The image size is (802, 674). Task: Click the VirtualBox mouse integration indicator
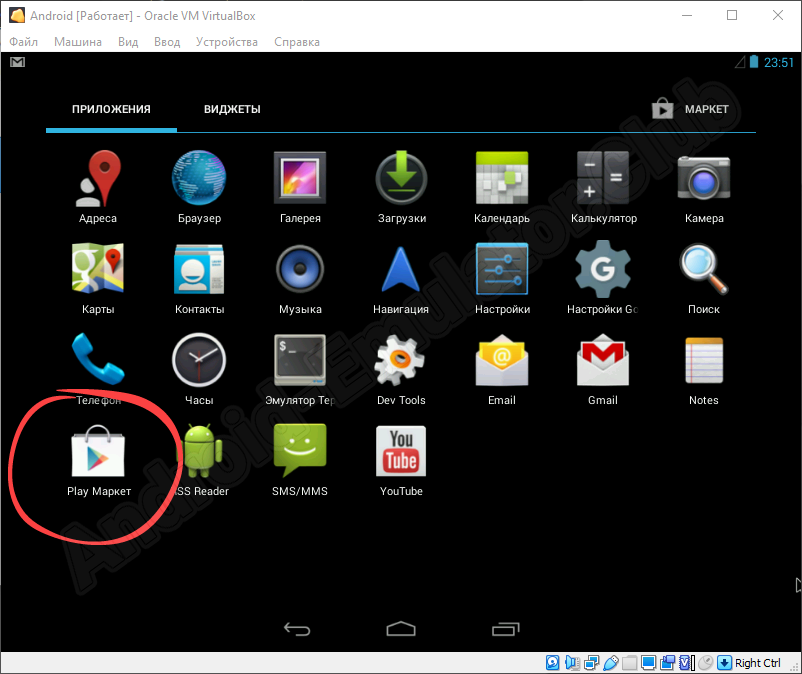705,663
